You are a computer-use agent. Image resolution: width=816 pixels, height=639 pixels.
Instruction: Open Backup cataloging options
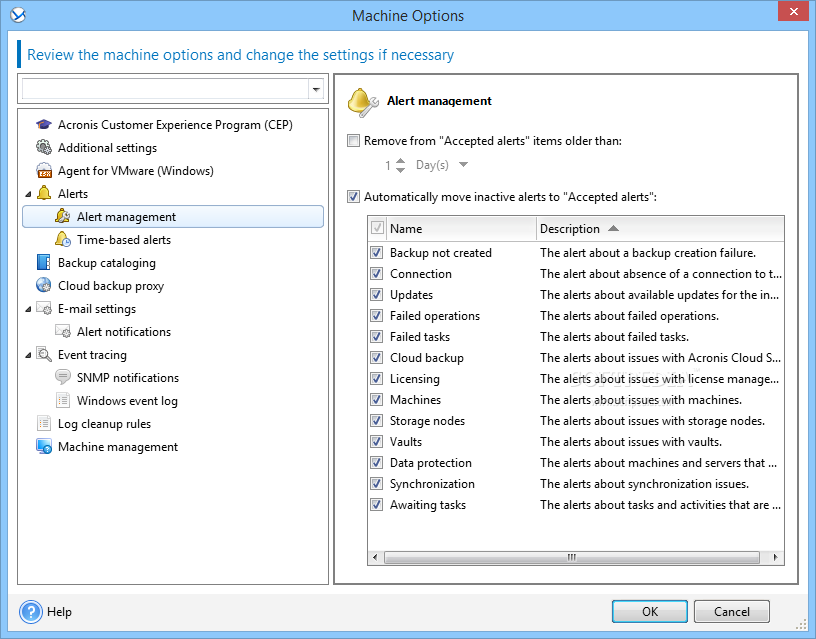click(107, 262)
